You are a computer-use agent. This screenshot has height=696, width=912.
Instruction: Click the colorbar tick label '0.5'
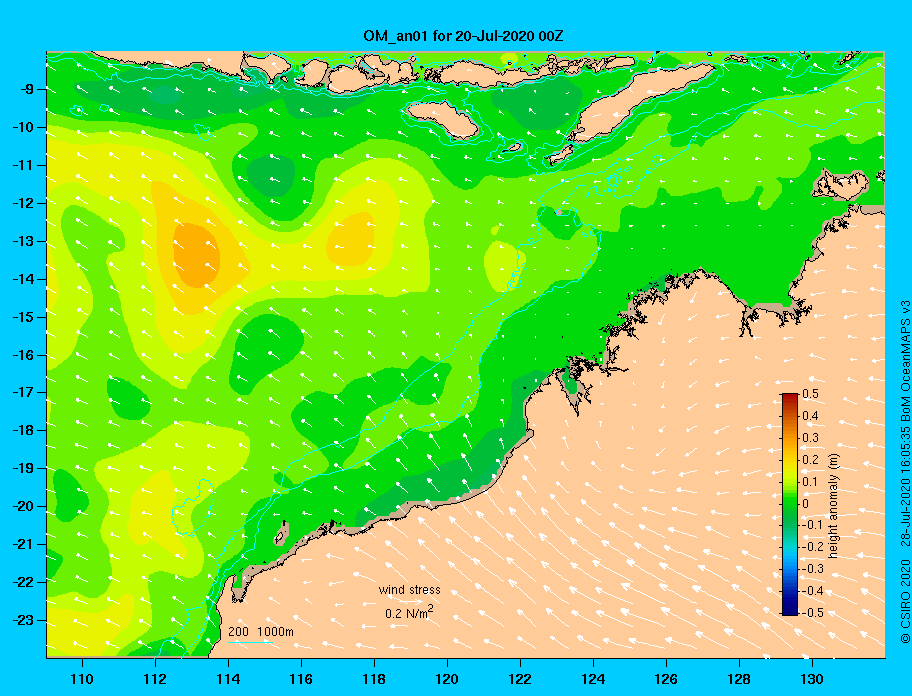[x=810, y=394]
